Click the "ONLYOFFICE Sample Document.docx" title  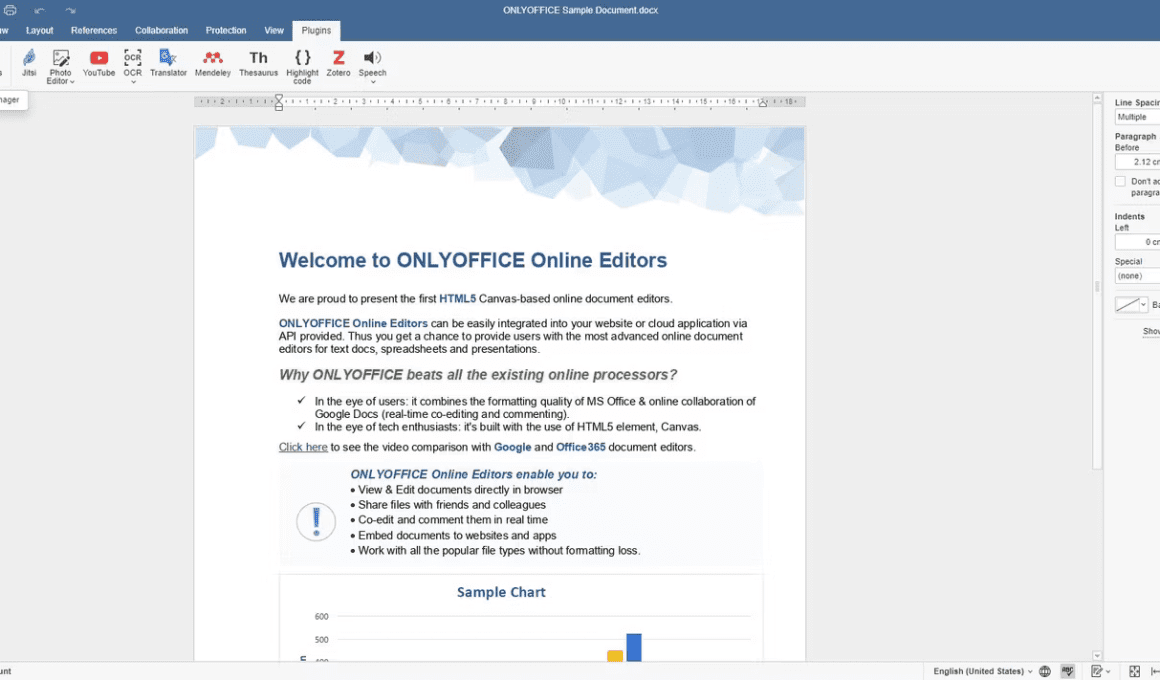coord(580,10)
